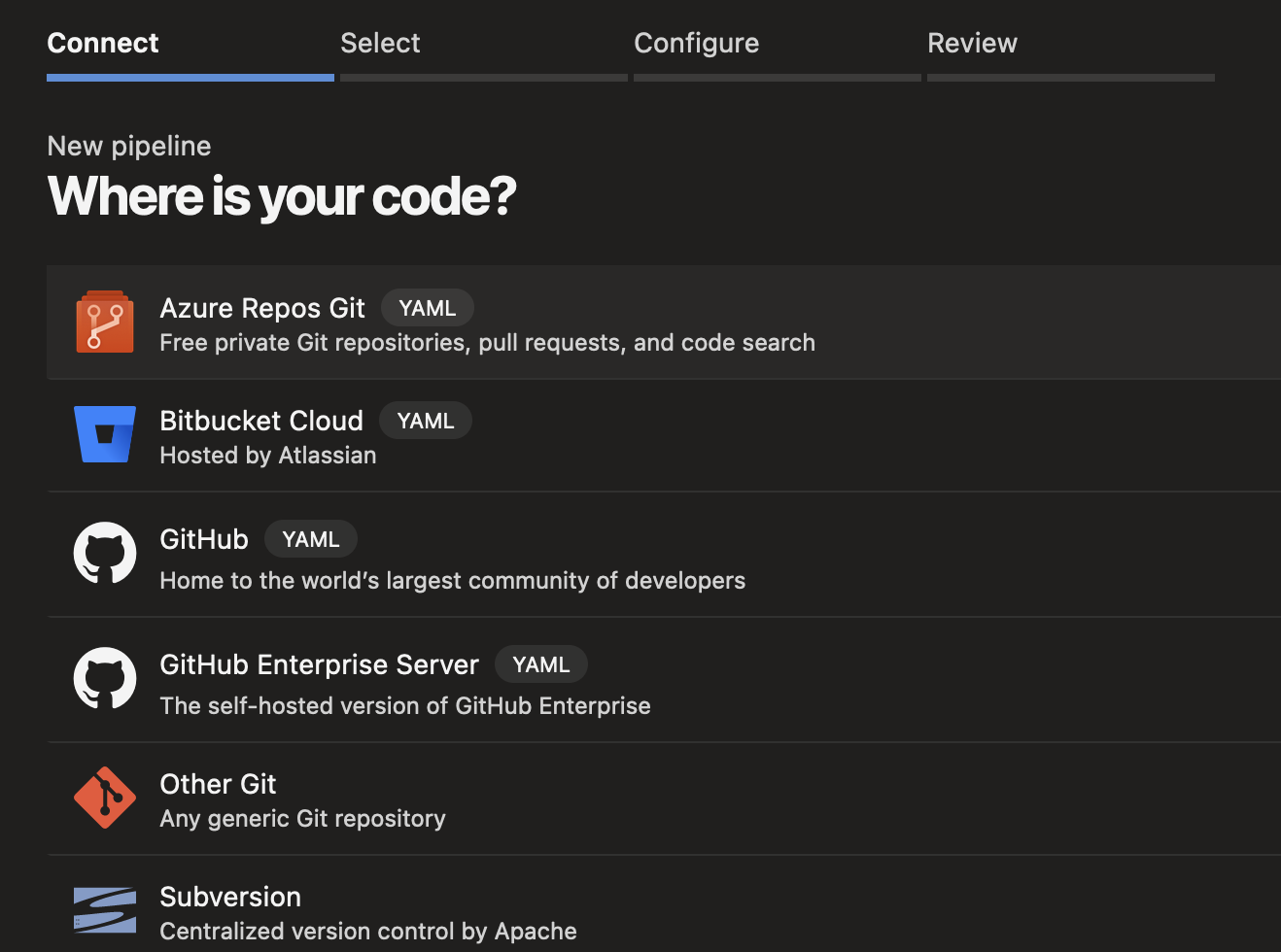The height and width of the screenshot is (952, 1281).
Task: Click the 'New pipeline' label
Action: 129,146
